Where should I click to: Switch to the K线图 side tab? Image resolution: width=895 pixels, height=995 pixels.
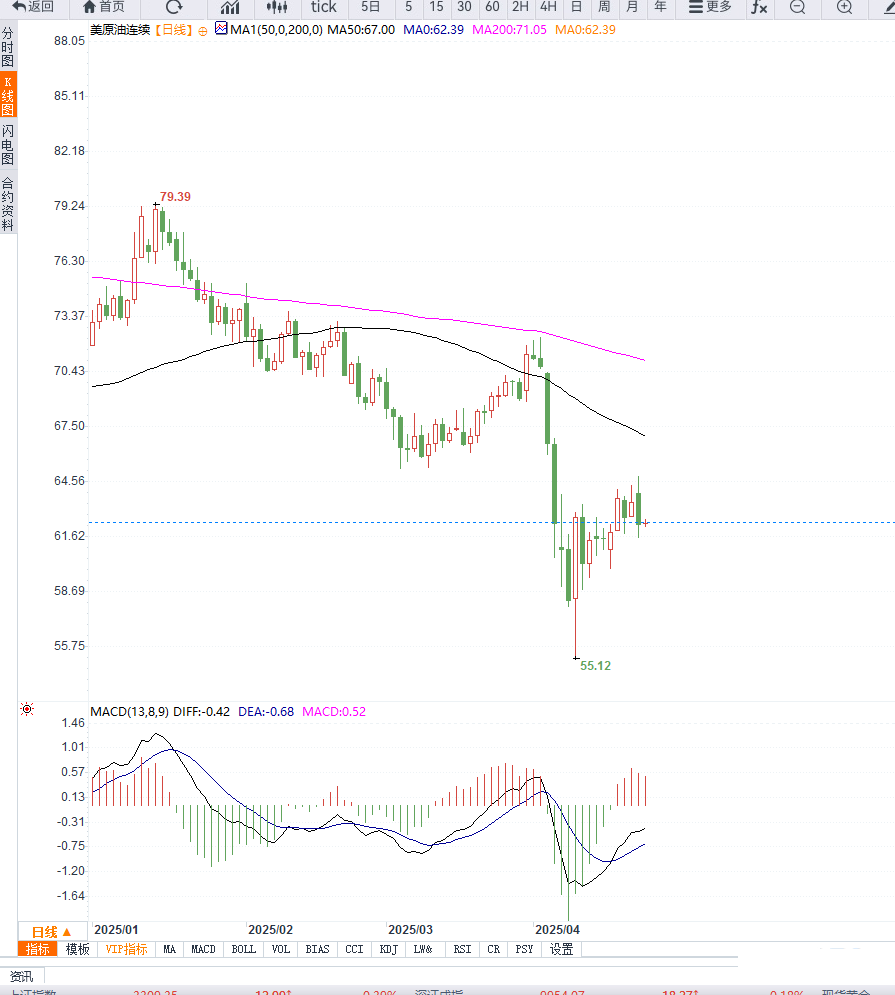click(8, 95)
